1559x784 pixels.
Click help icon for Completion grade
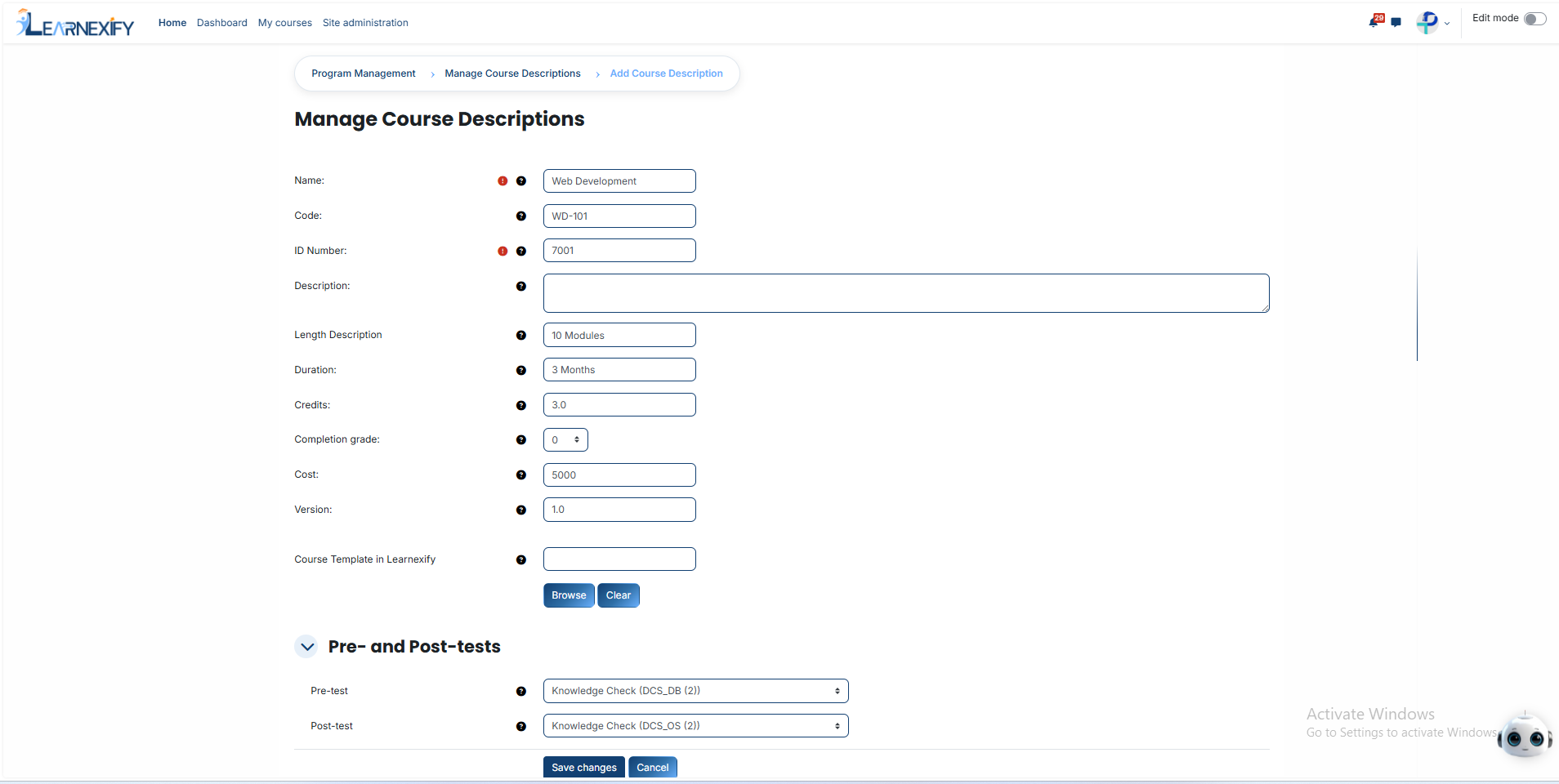[x=521, y=440]
